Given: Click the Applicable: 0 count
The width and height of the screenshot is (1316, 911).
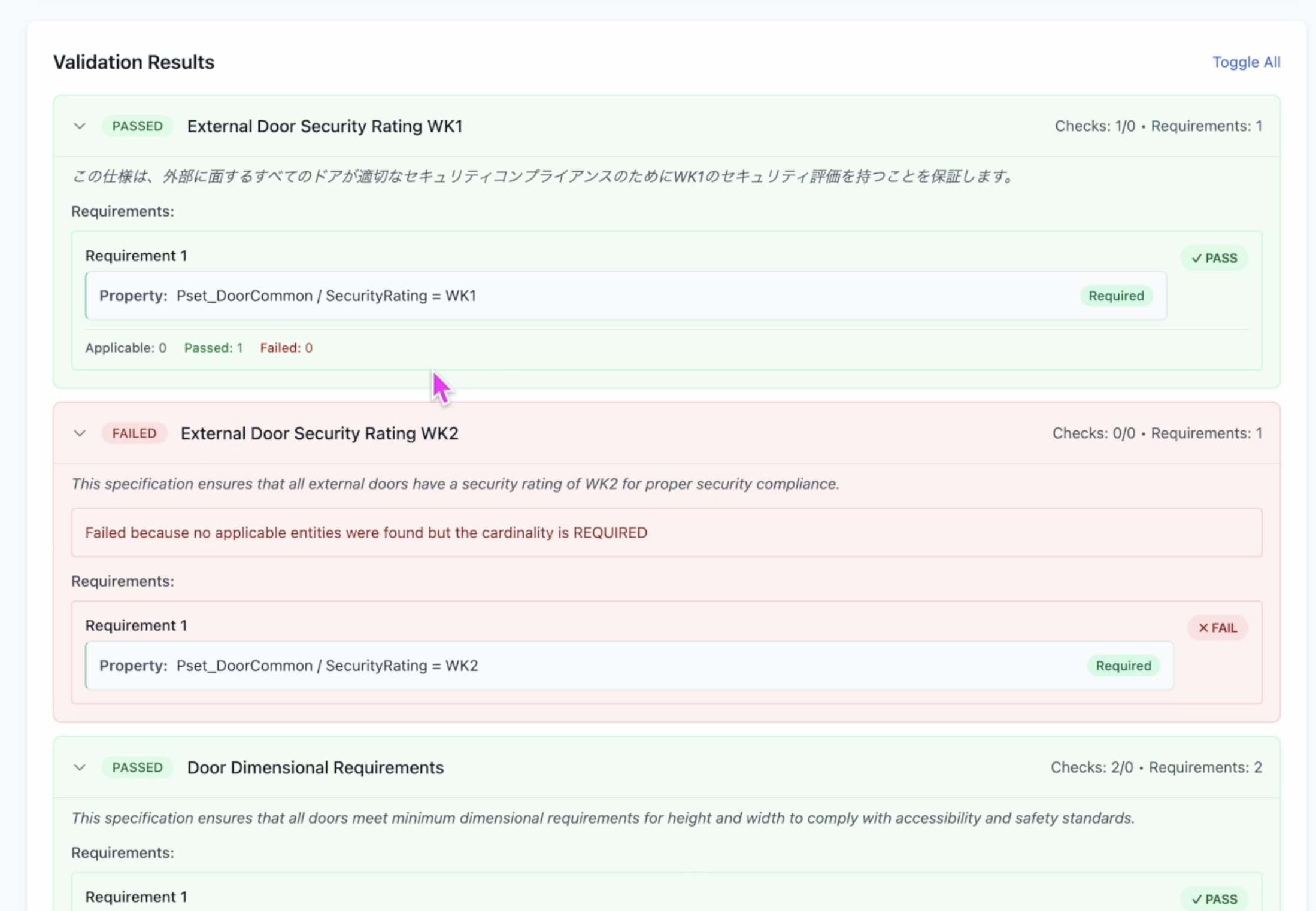Looking at the screenshot, I should click(126, 348).
